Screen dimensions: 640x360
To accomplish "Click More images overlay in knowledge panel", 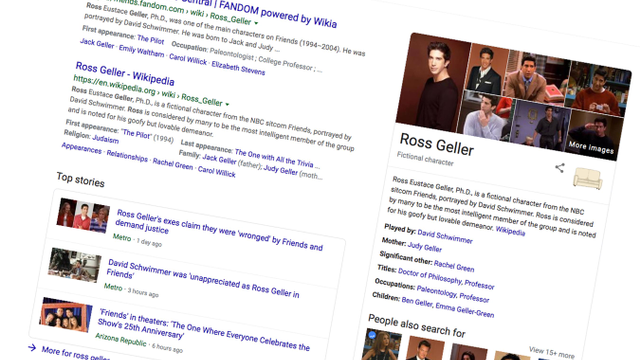I will [591, 147].
